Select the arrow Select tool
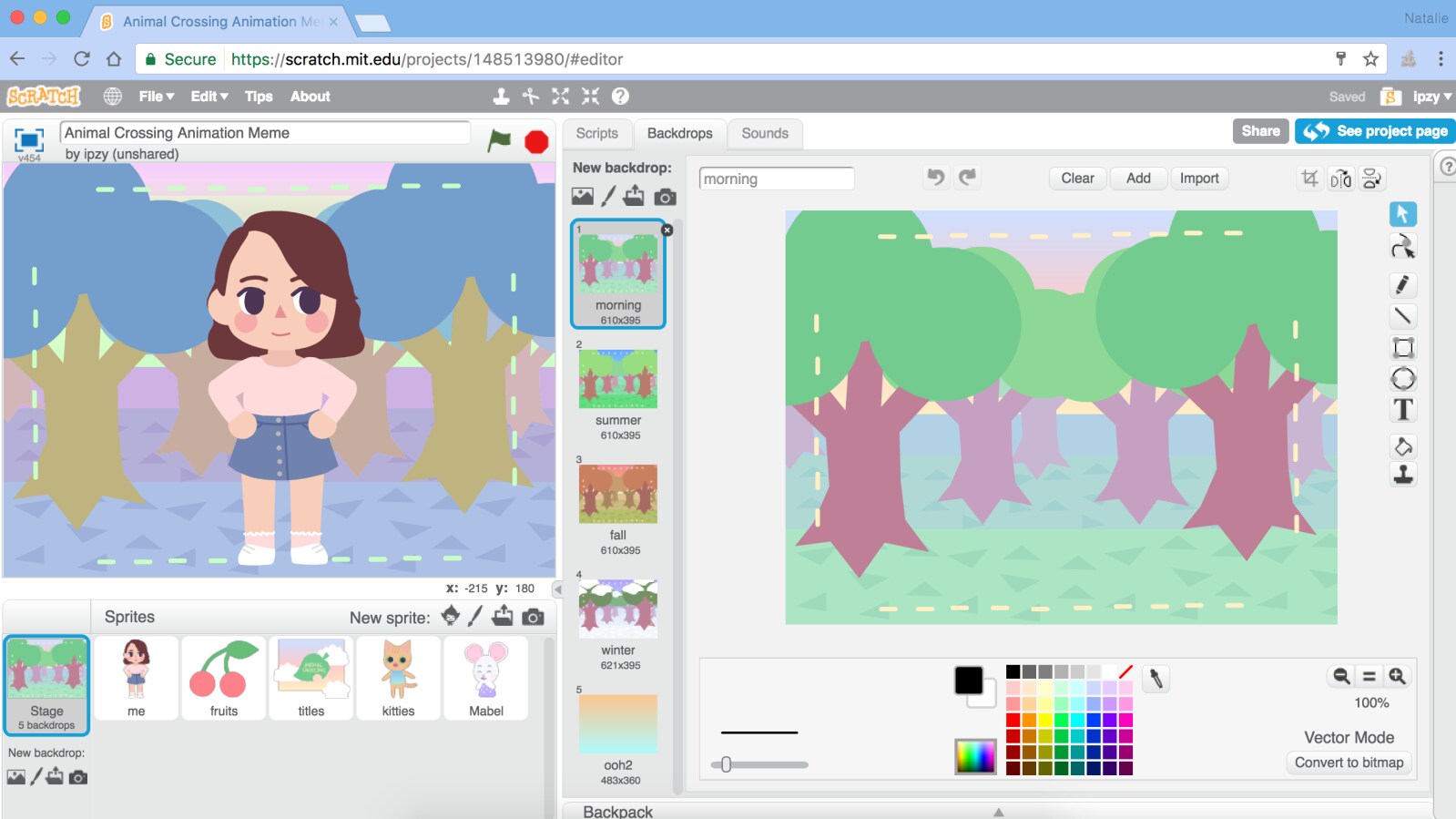1456x819 pixels. [1402, 214]
